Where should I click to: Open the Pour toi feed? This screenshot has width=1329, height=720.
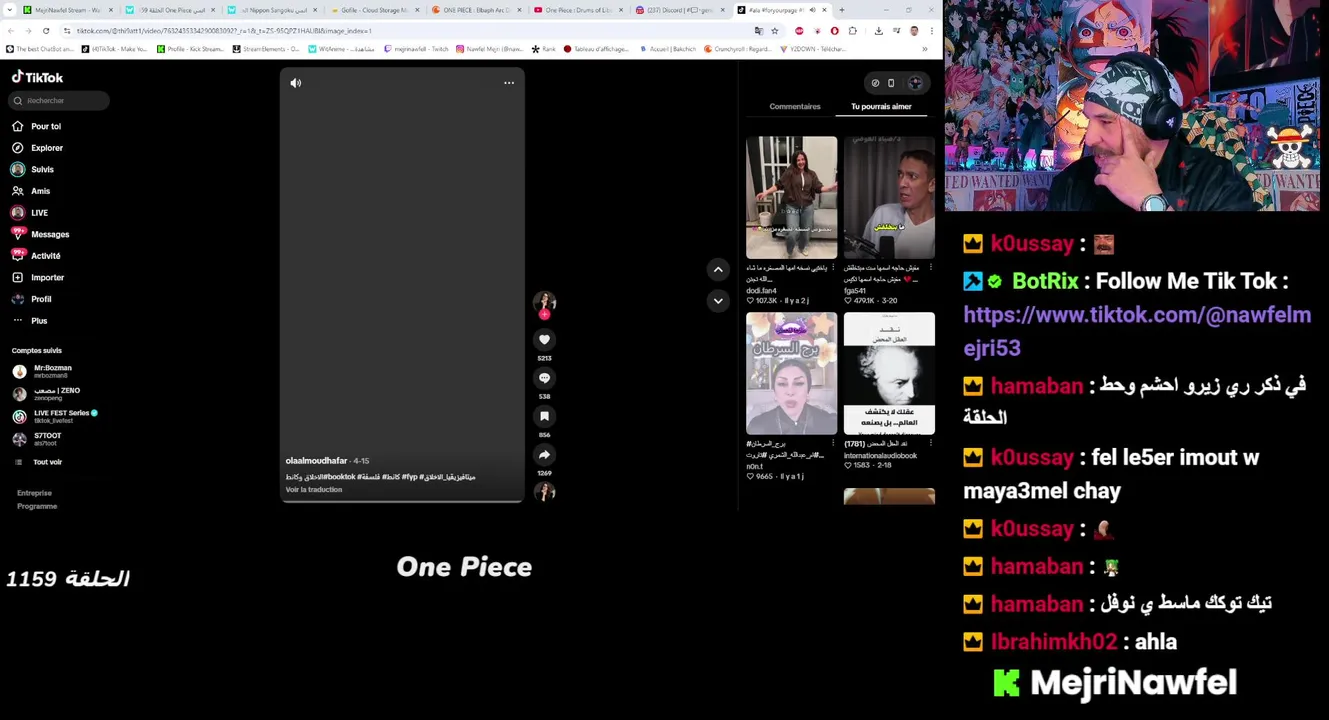coord(37,126)
